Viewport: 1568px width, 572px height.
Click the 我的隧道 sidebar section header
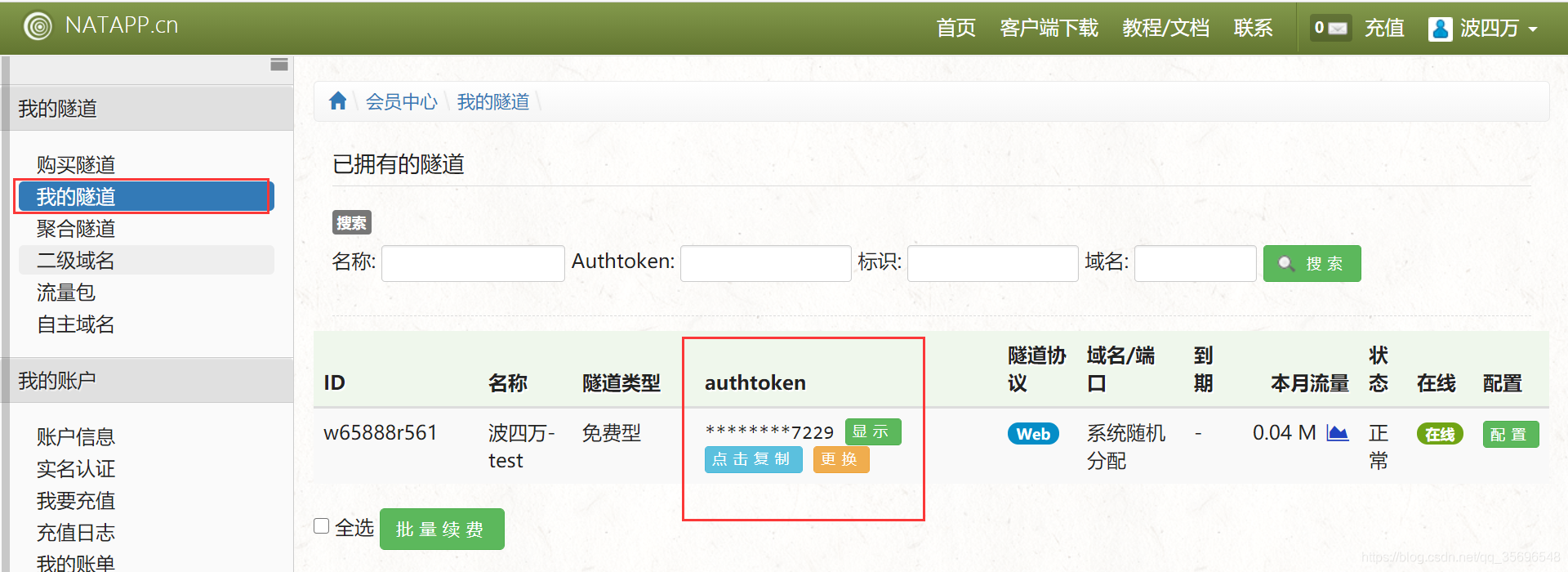[x=147, y=108]
